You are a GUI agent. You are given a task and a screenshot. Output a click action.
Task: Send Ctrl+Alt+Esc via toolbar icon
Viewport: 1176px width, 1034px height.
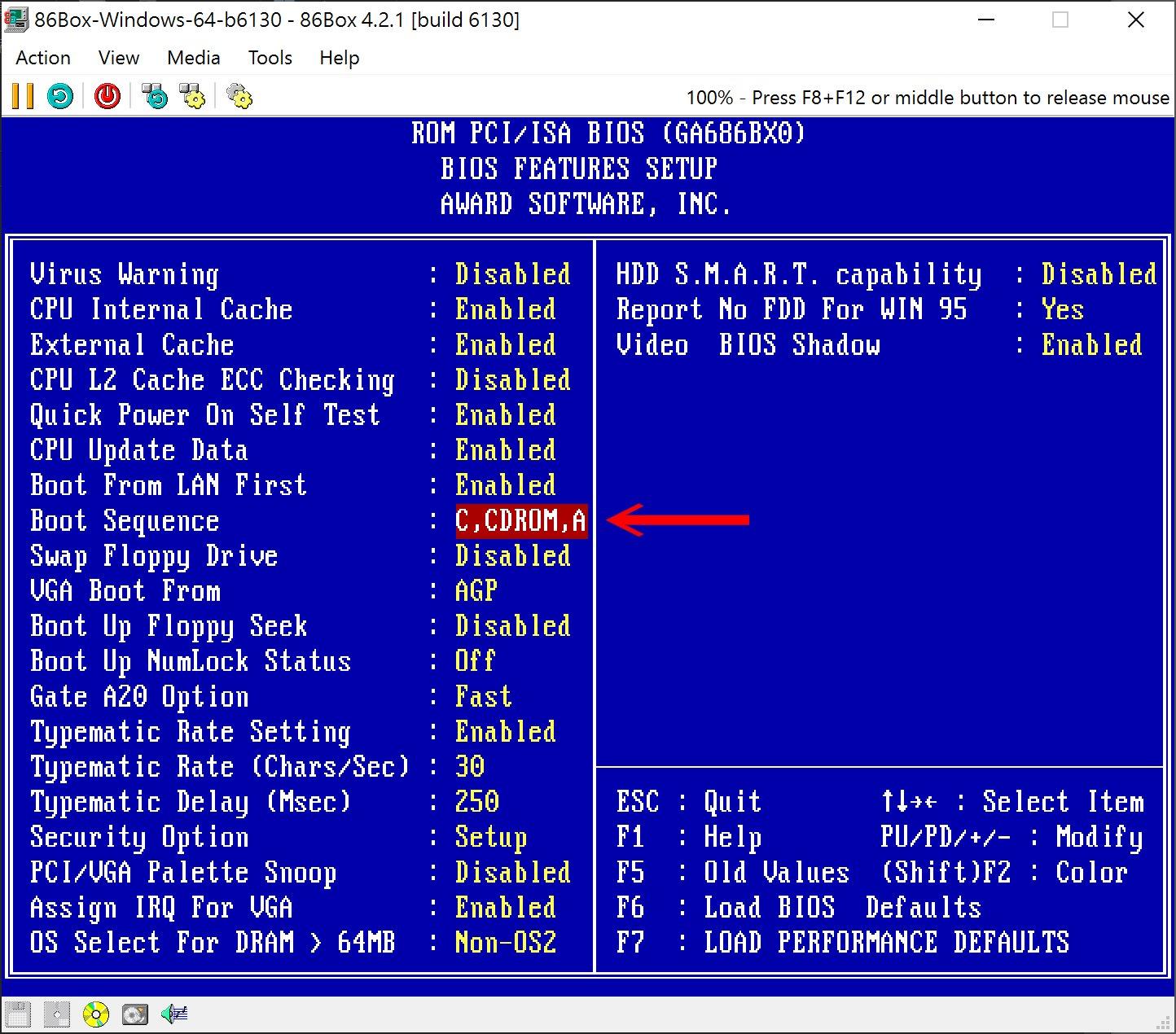pos(193,96)
